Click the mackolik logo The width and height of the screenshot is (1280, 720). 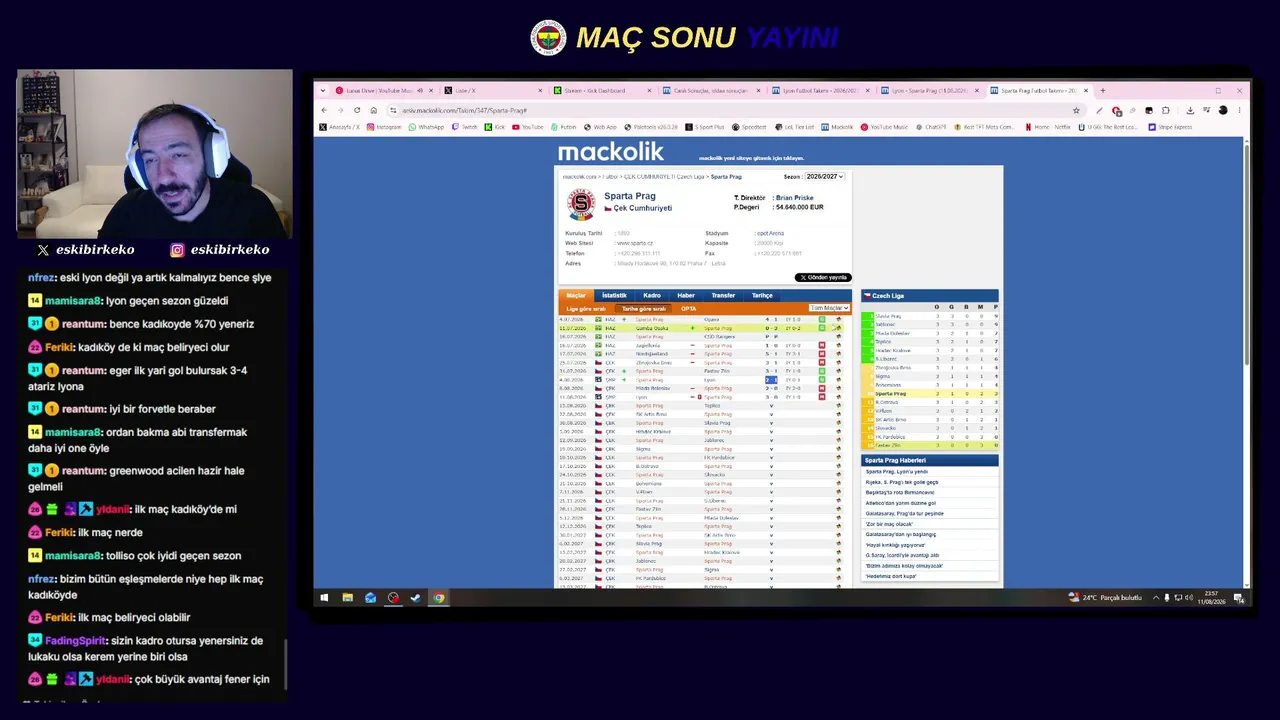[611, 152]
